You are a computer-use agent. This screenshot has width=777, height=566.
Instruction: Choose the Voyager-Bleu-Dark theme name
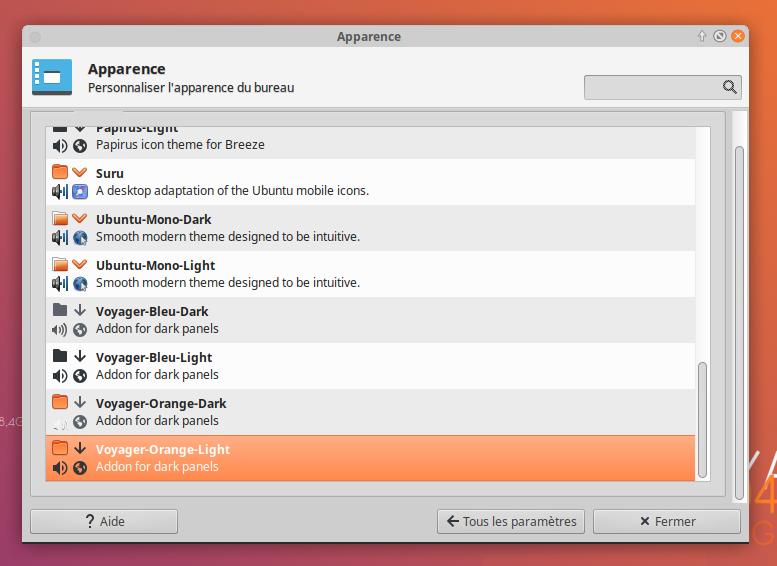coord(152,312)
